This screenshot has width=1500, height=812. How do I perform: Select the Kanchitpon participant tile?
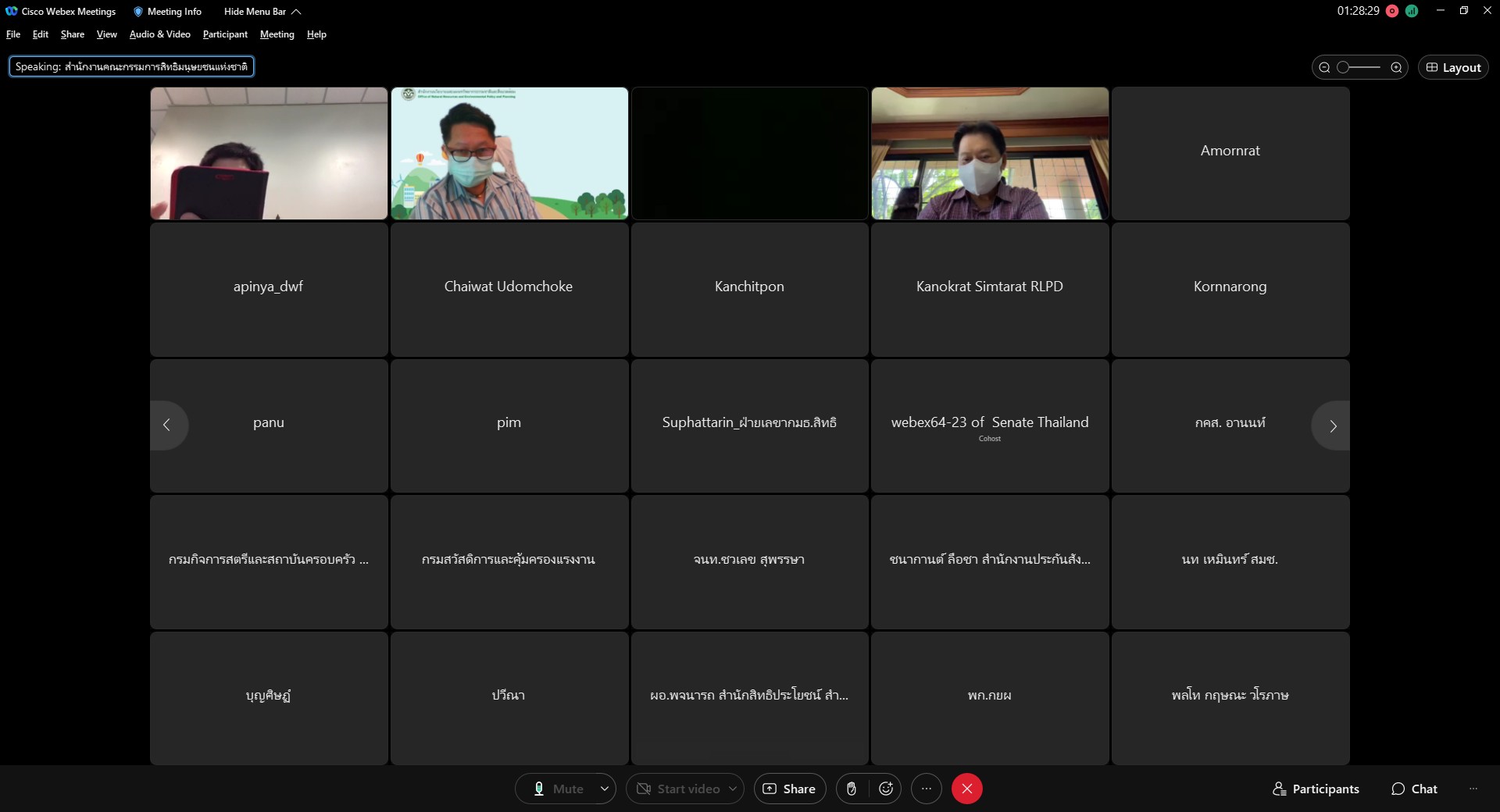tap(750, 290)
